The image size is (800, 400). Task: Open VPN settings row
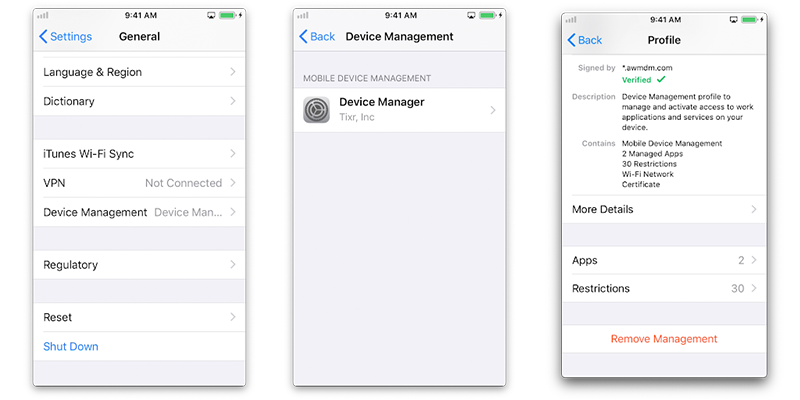pyautogui.click(x=139, y=183)
